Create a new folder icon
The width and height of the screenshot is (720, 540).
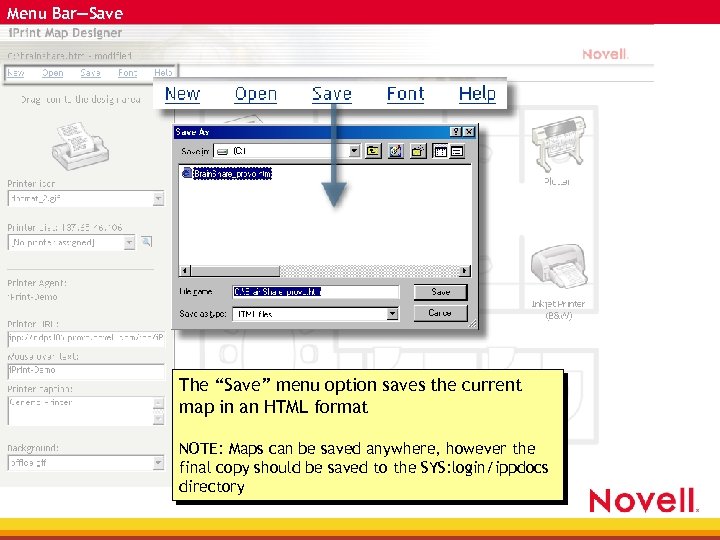click(x=418, y=151)
